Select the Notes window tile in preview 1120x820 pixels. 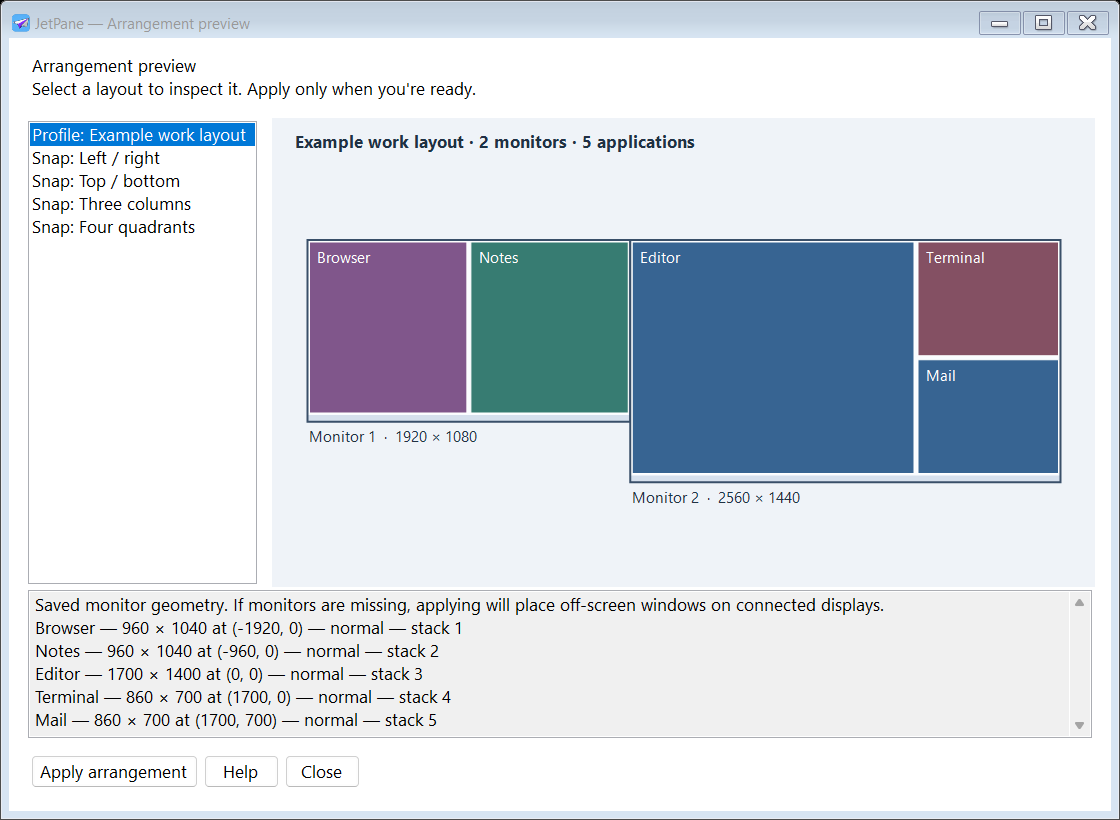tap(549, 327)
